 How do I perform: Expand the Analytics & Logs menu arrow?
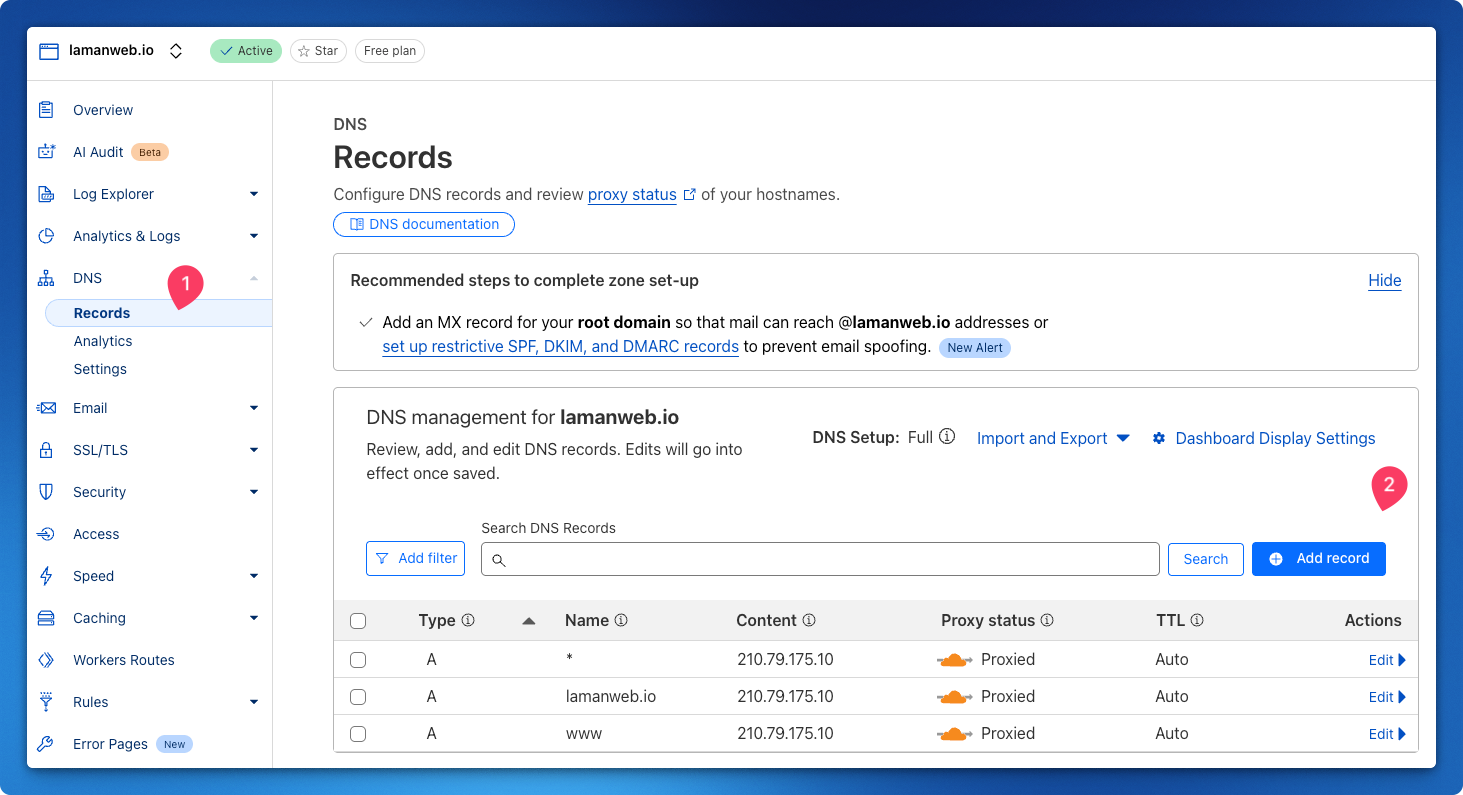(x=254, y=236)
